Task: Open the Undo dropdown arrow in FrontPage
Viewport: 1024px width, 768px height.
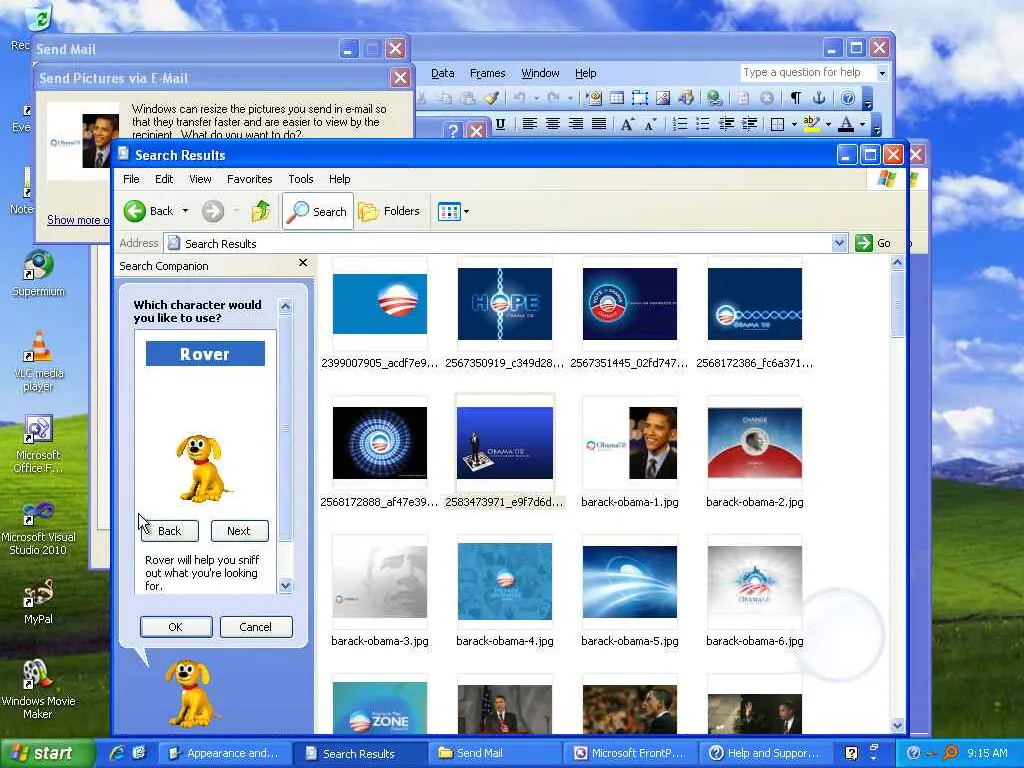Action: 536,98
